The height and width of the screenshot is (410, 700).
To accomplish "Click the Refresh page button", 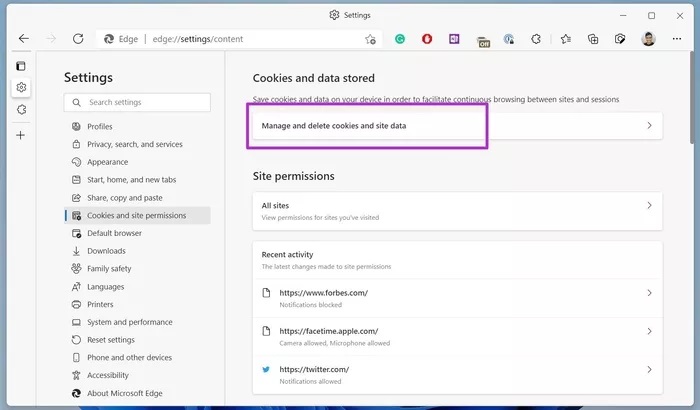I will [78, 39].
